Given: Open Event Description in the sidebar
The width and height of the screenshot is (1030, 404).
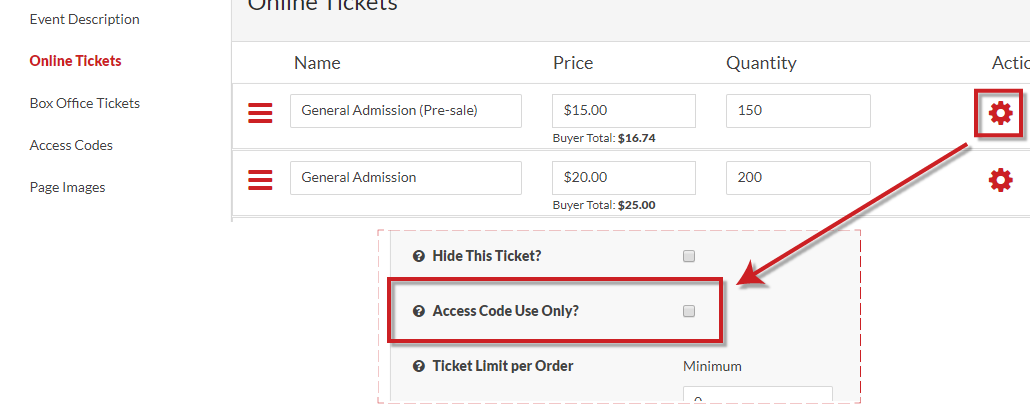Looking at the screenshot, I should [84, 19].
